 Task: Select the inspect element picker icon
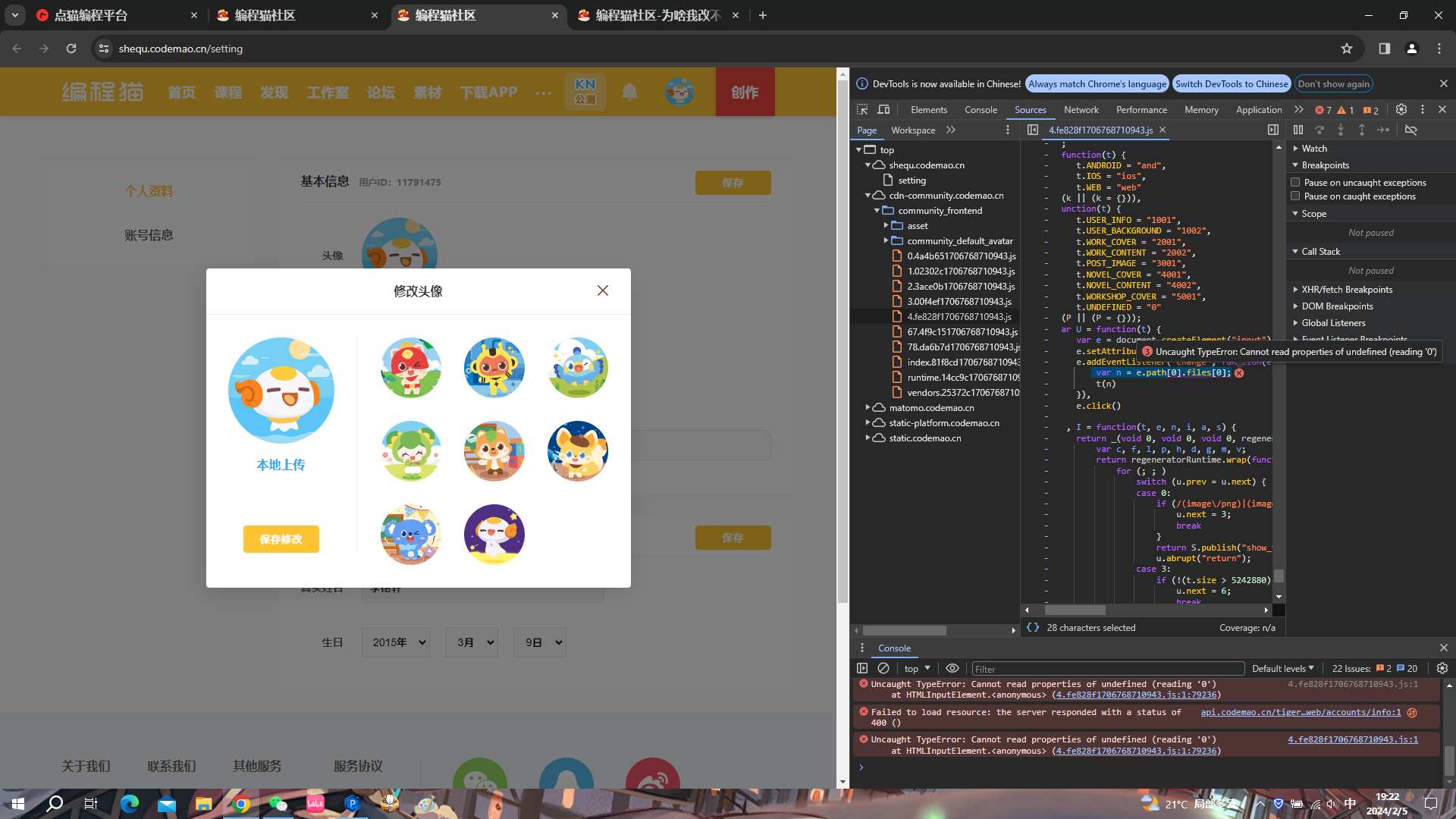click(862, 109)
